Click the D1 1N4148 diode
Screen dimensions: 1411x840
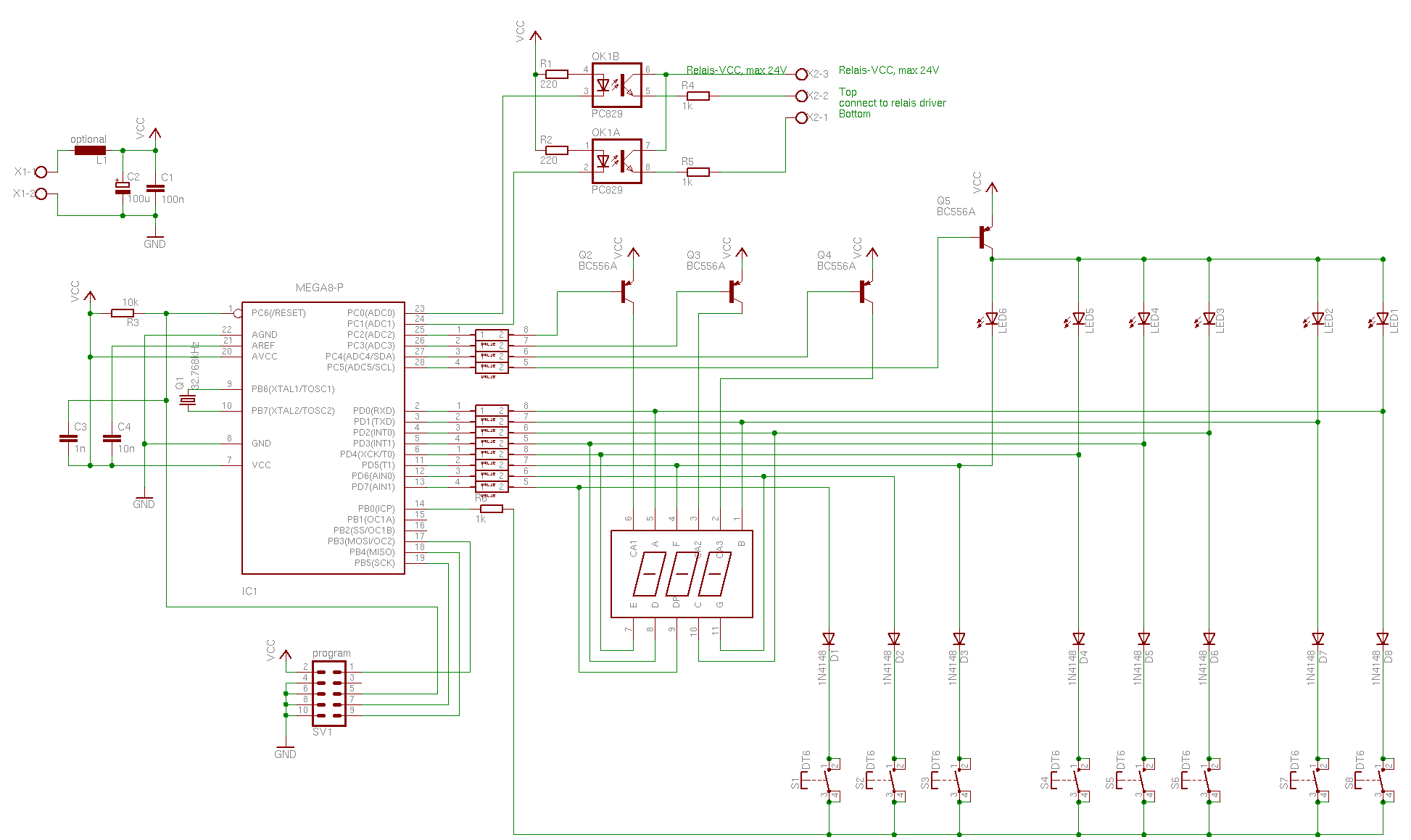click(x=829, y=639)
